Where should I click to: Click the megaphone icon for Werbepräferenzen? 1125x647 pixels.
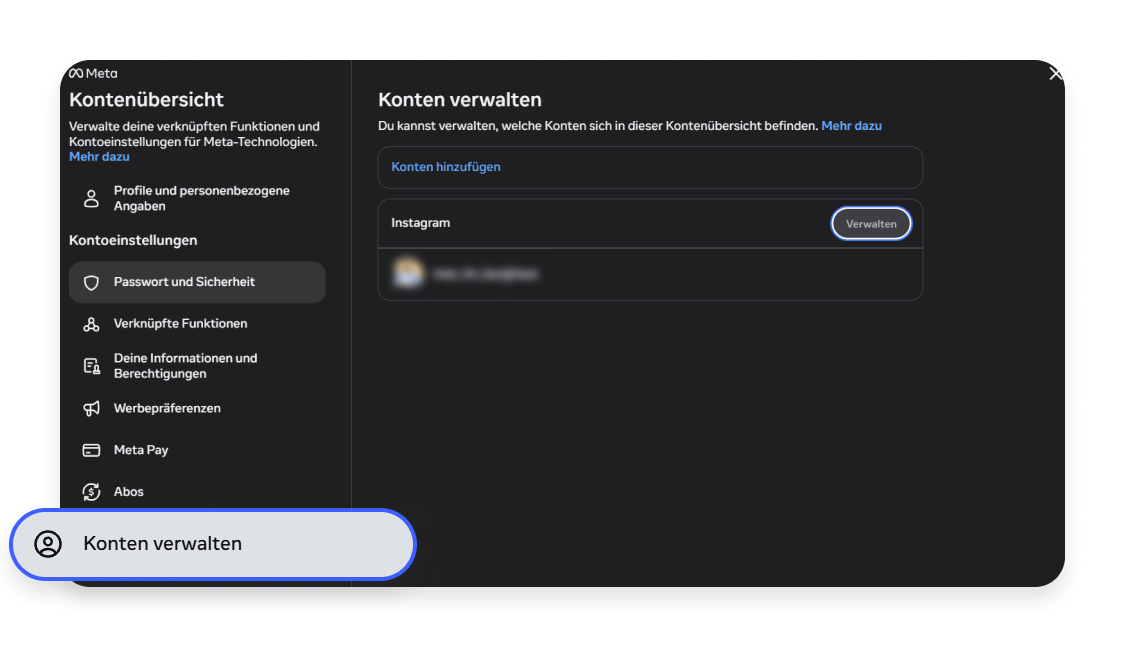(91, 409)
